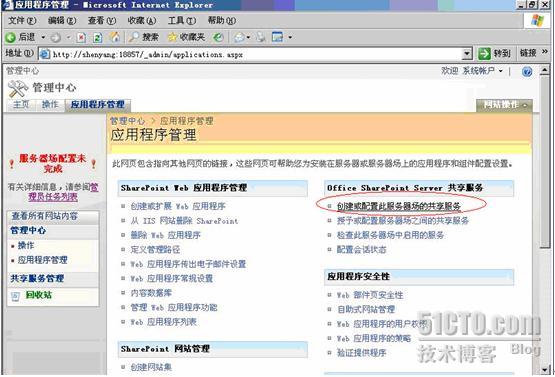Open the 内容数据库 link
This screenshot has height=377, width=555.
click(x=151, y=293)
